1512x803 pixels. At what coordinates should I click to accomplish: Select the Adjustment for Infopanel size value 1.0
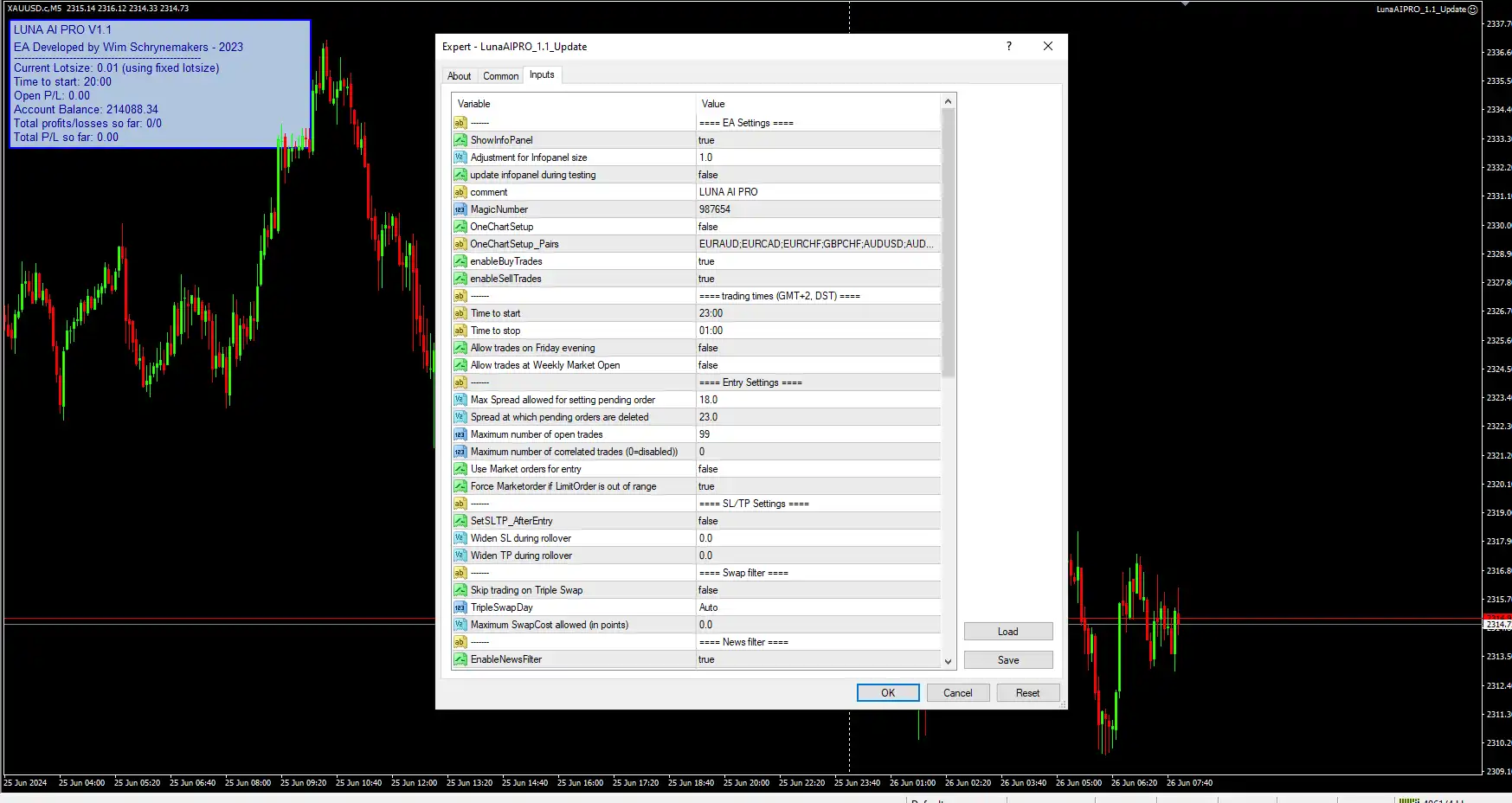(x=818, y=157)
